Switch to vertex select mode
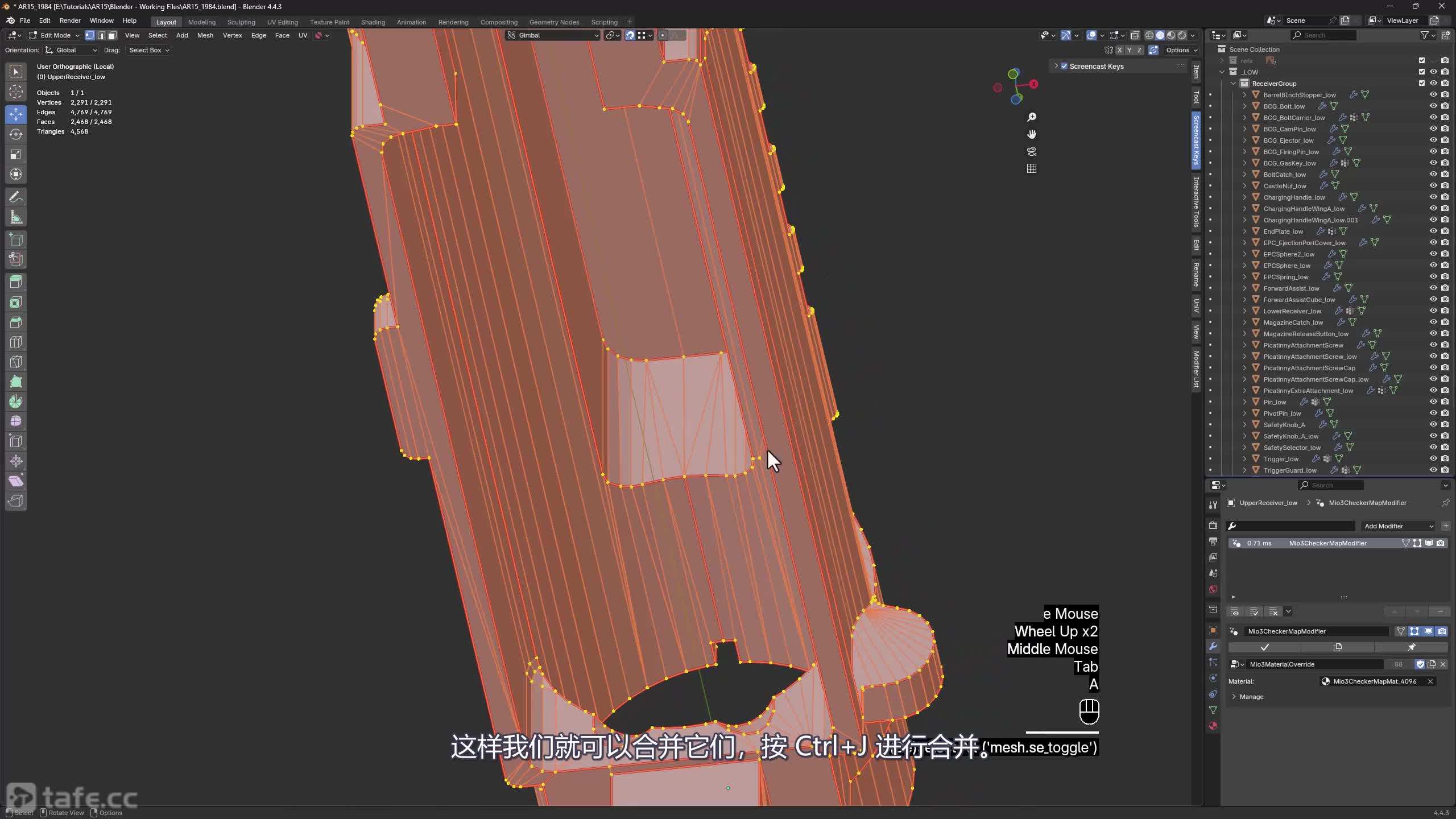1456x819 pixels. (x=89, y=35)
